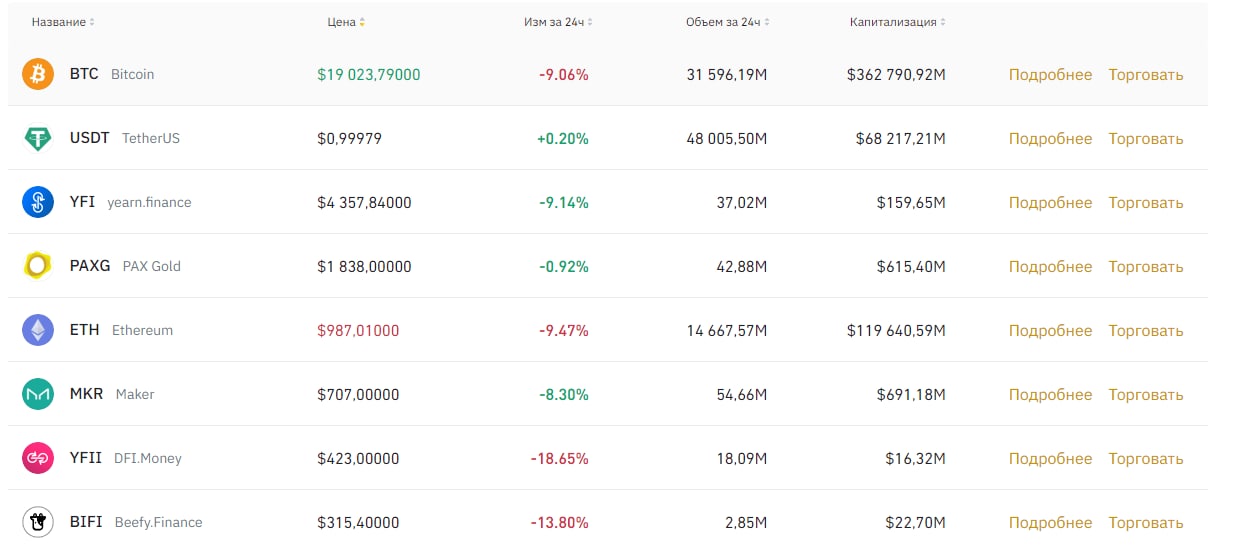This screenshot has height=549, width=1252.
Task: Click the PAX Gold yellow icon
Action: coord(38,266)
